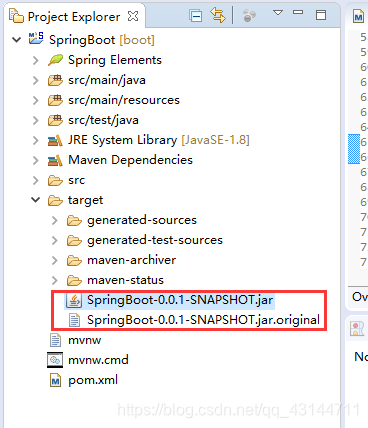This screenshot has height=428, width=368.
Task: Collapse the target folder
Action: coord(35,200)
